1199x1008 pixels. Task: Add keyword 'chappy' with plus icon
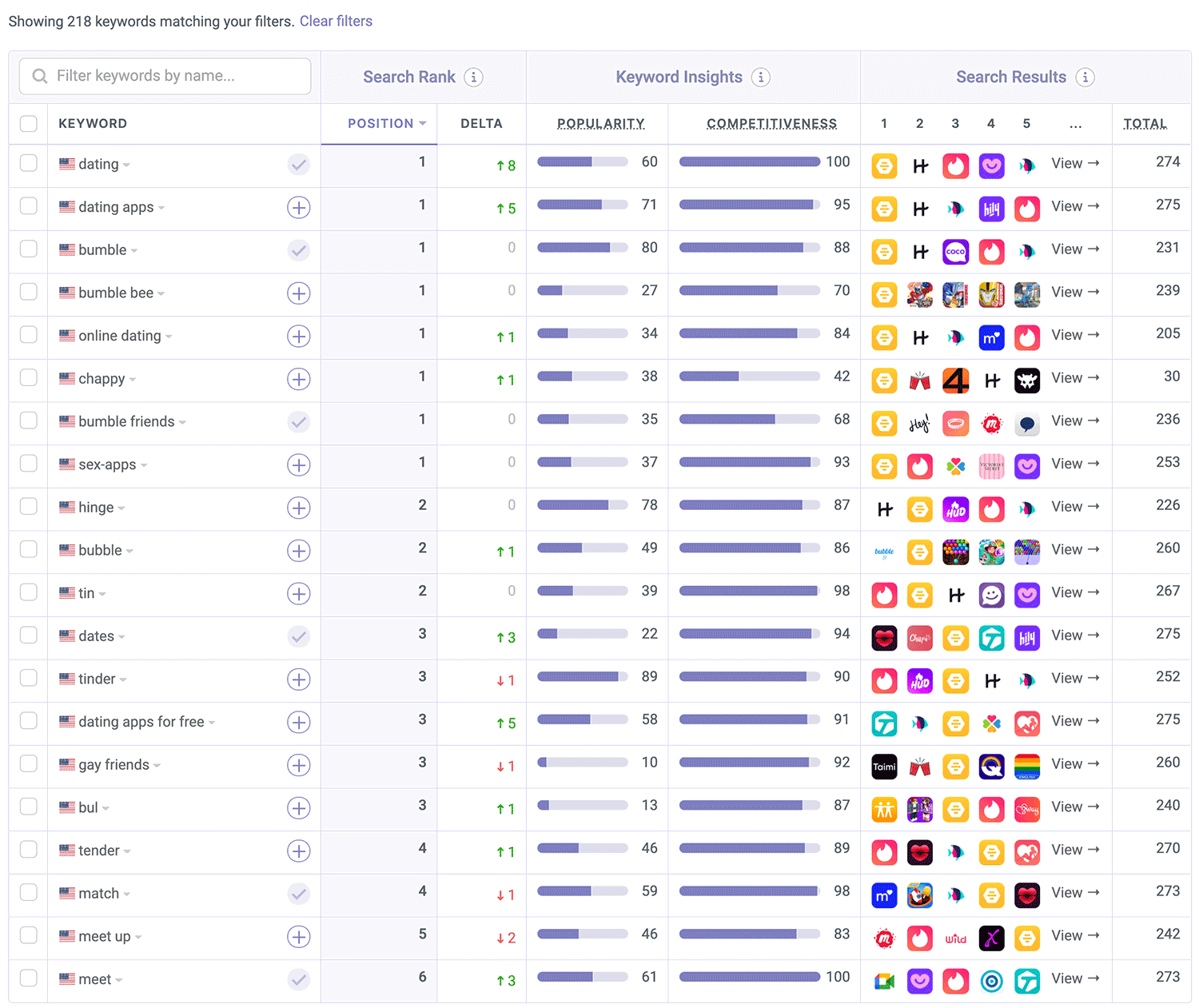[x=299, y=379]
